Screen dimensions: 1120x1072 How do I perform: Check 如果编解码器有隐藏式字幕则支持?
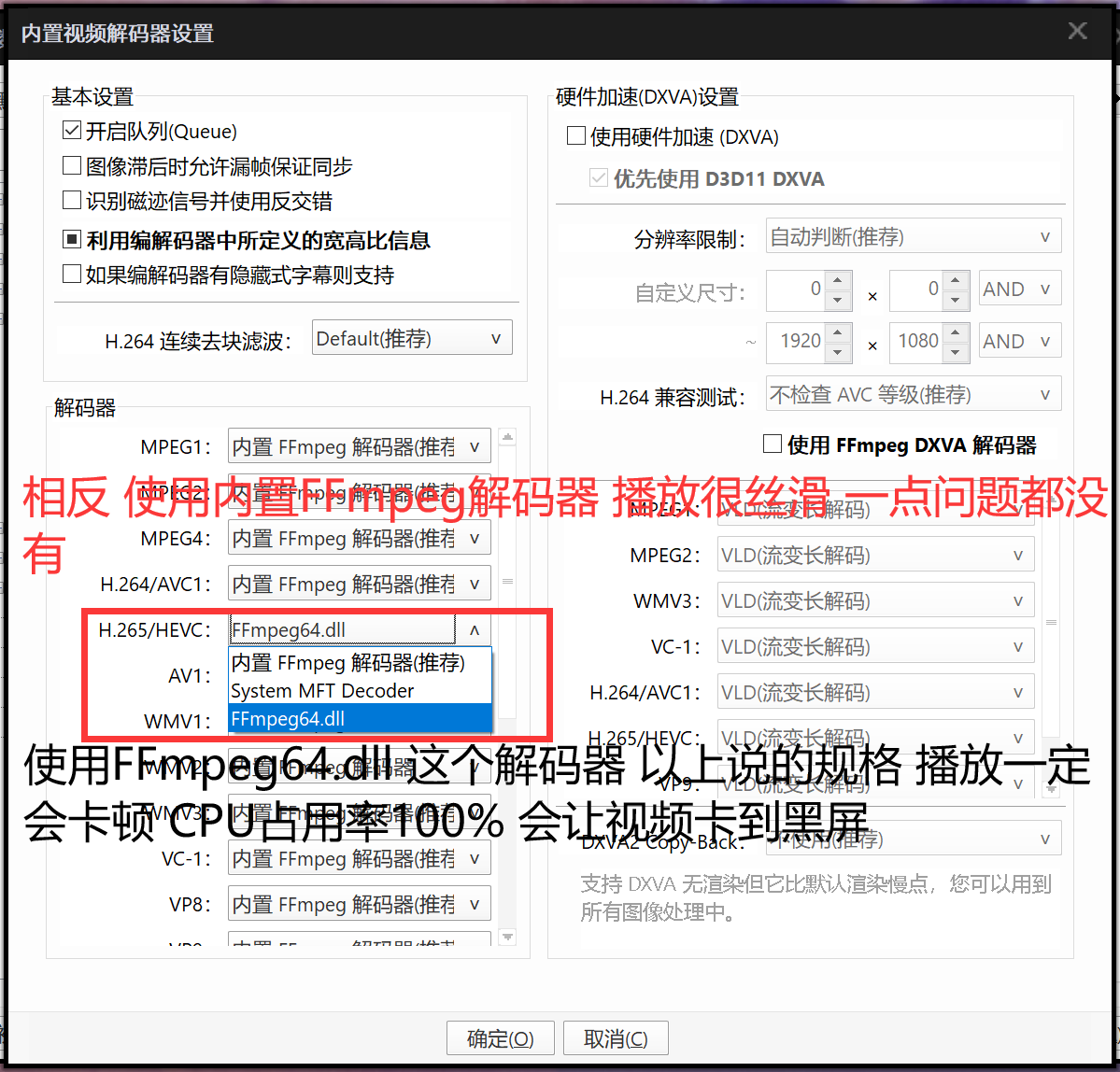click(71, 273)
